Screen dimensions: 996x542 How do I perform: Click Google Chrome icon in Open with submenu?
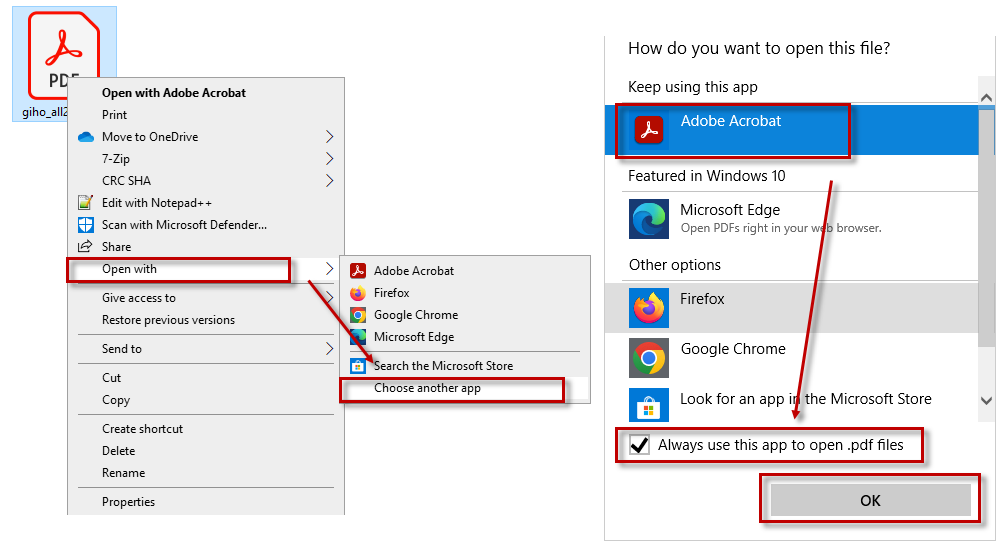(358, 315)
